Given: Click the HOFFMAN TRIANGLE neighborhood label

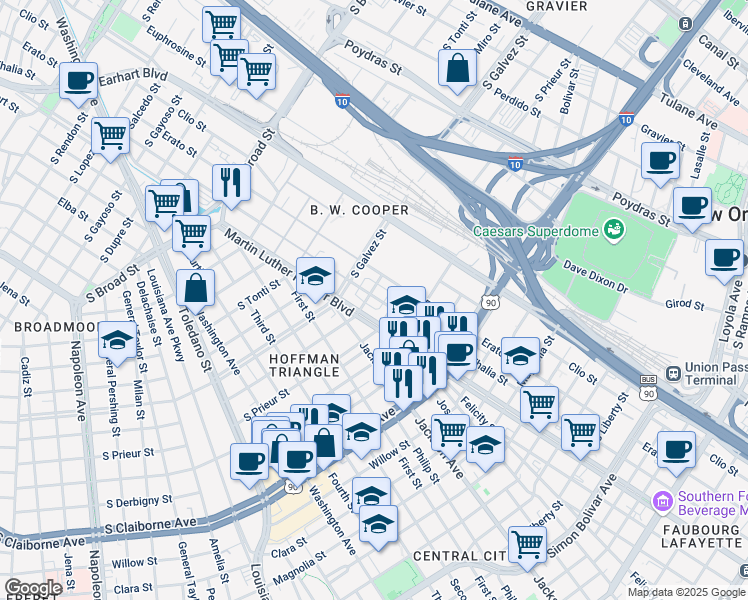Looking at the screenshot, I should 304,365.
